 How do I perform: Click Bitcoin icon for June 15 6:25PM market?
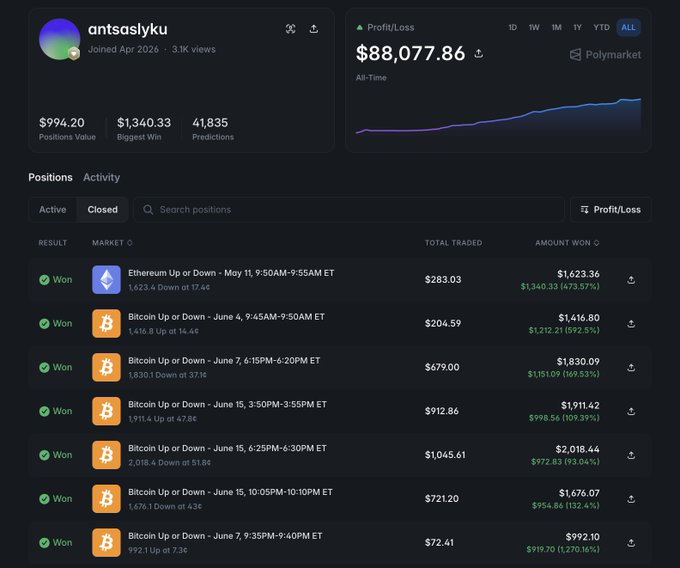[x=106, y=455]
